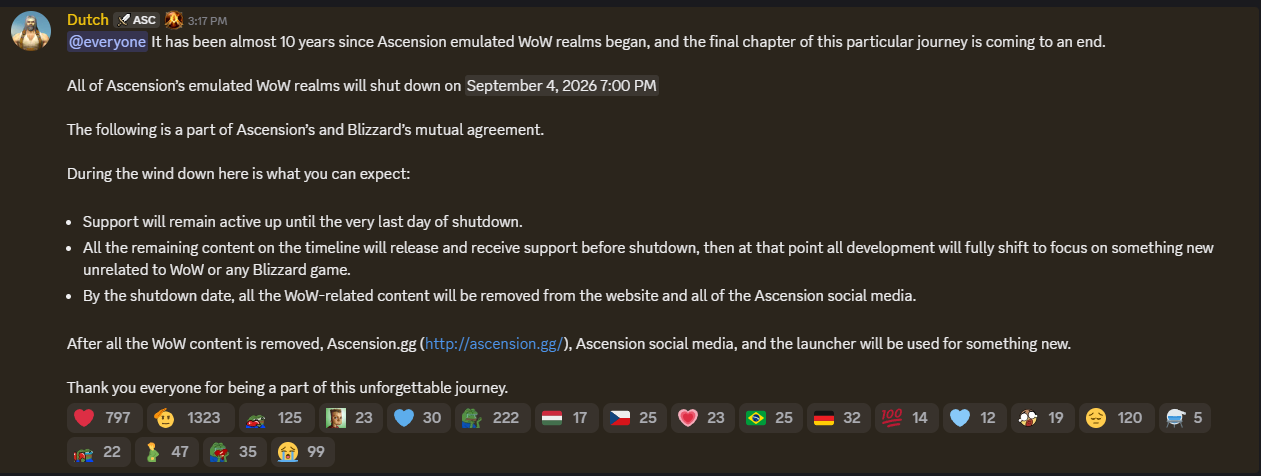Click the German flag reaction with 32

[838, 418]
